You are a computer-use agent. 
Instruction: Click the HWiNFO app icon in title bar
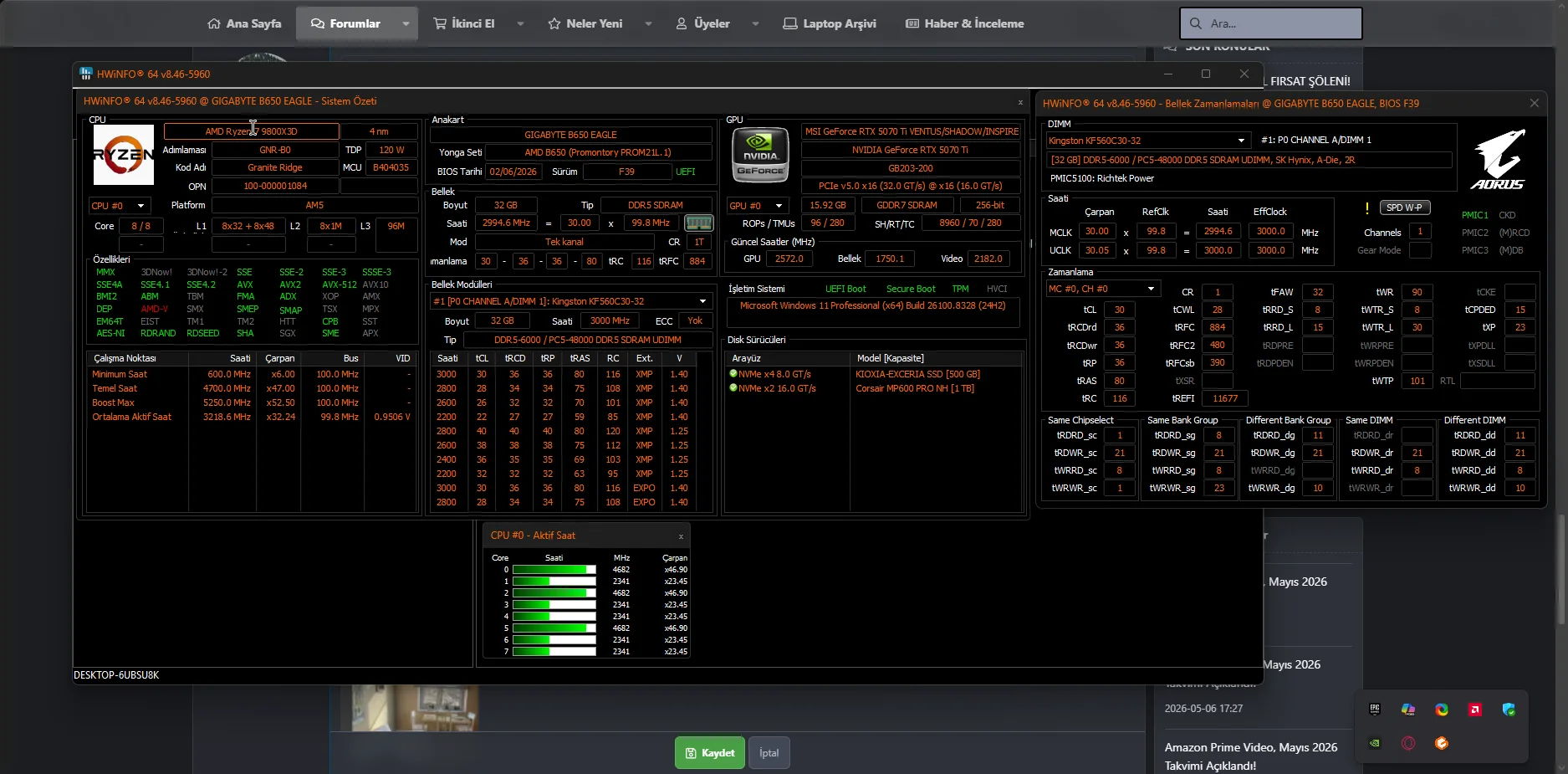[x=85, y=74]
